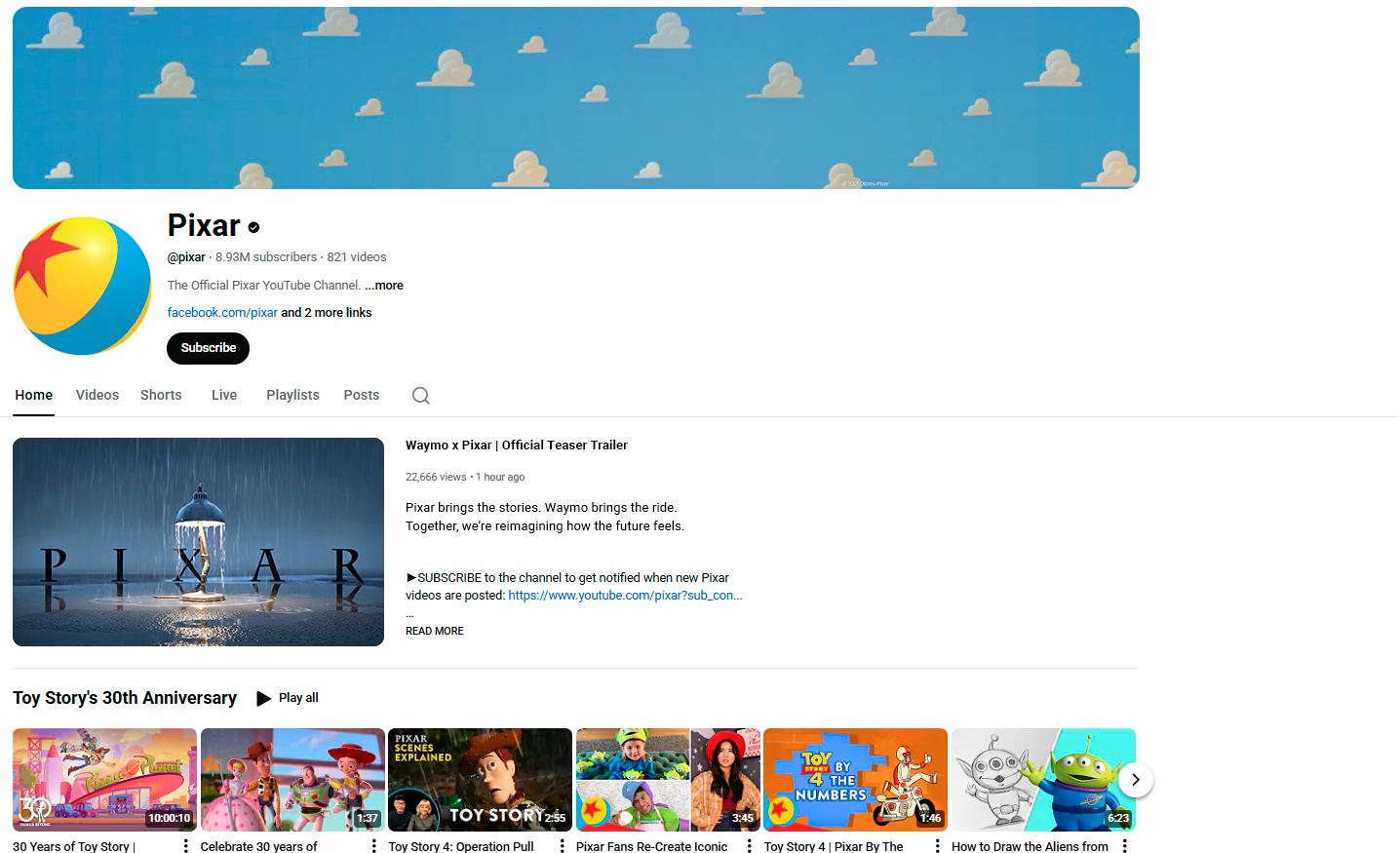Click the cloud-sky channel banner
1400x853 pixels.
click(x=576, y=97)
